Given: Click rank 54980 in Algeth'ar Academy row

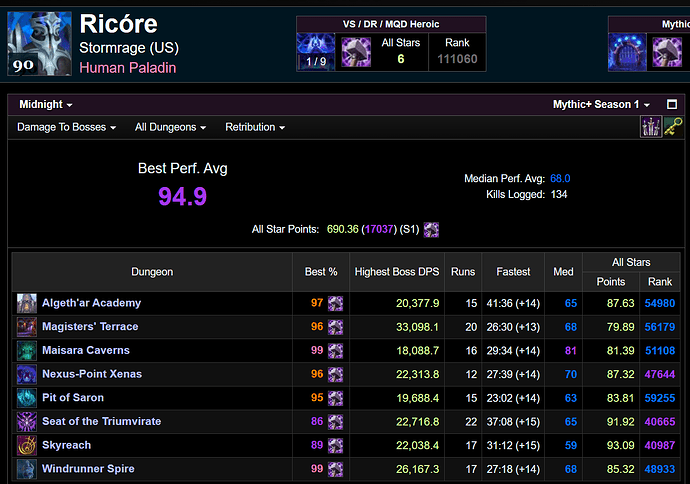Looking at the screenshot, I should (x=660, y=303).
